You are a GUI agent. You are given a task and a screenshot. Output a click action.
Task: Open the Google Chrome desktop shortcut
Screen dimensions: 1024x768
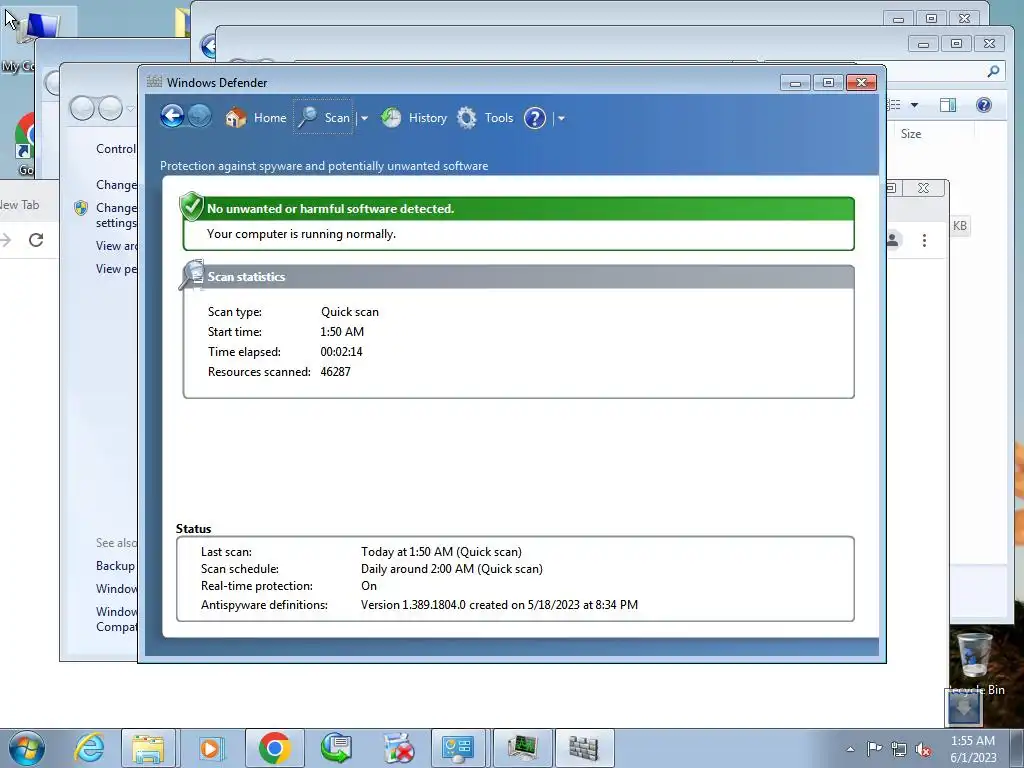tap(25, 145)
